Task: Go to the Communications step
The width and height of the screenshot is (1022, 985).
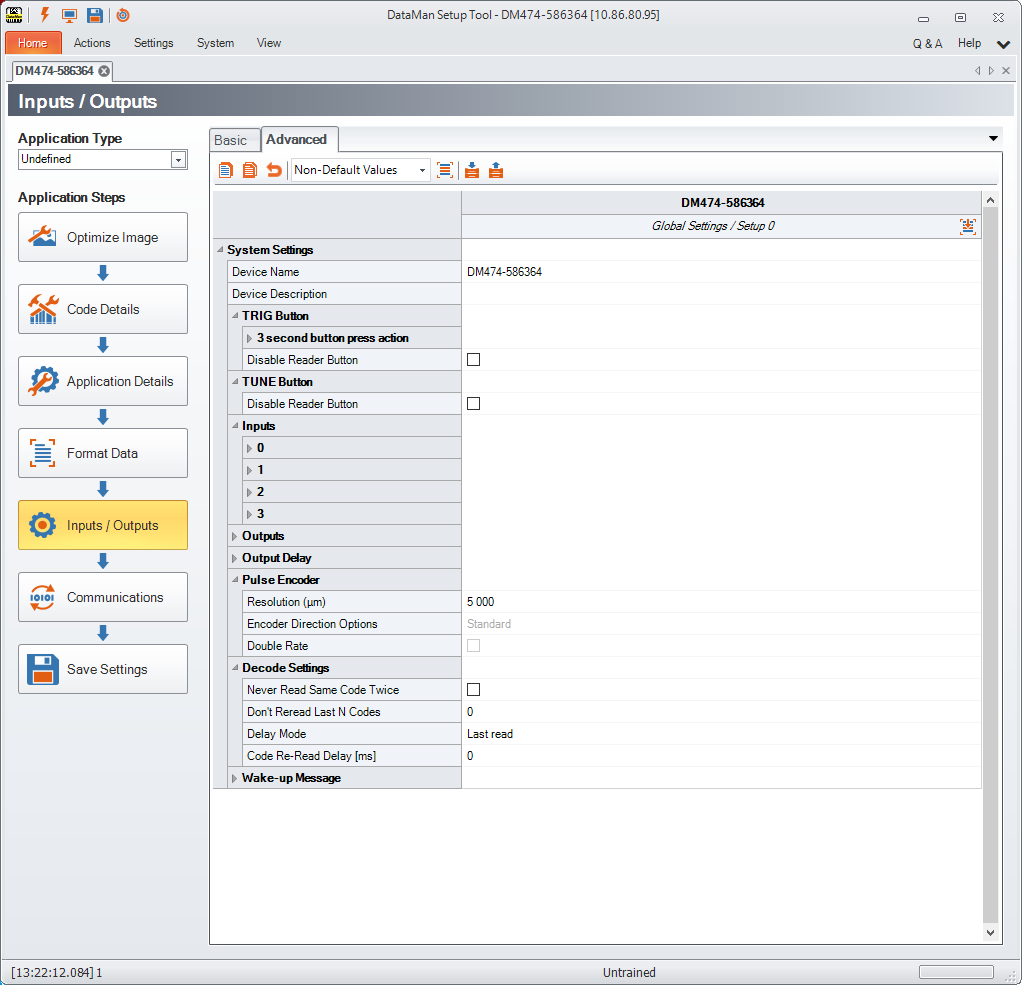Action: click(102, 597)
